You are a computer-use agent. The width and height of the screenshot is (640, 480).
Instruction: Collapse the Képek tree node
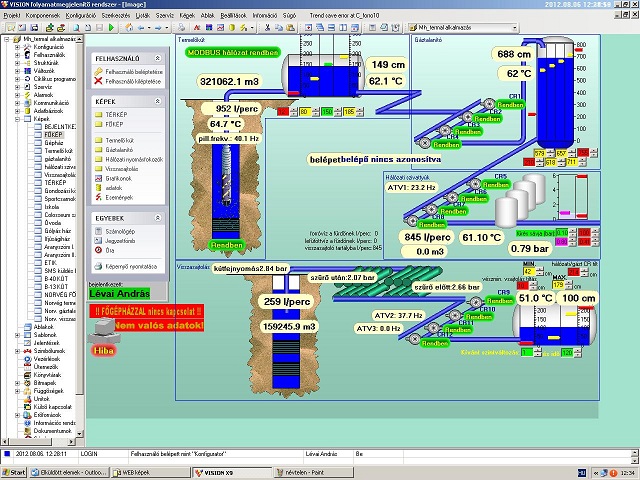click(x=19, y=118)
